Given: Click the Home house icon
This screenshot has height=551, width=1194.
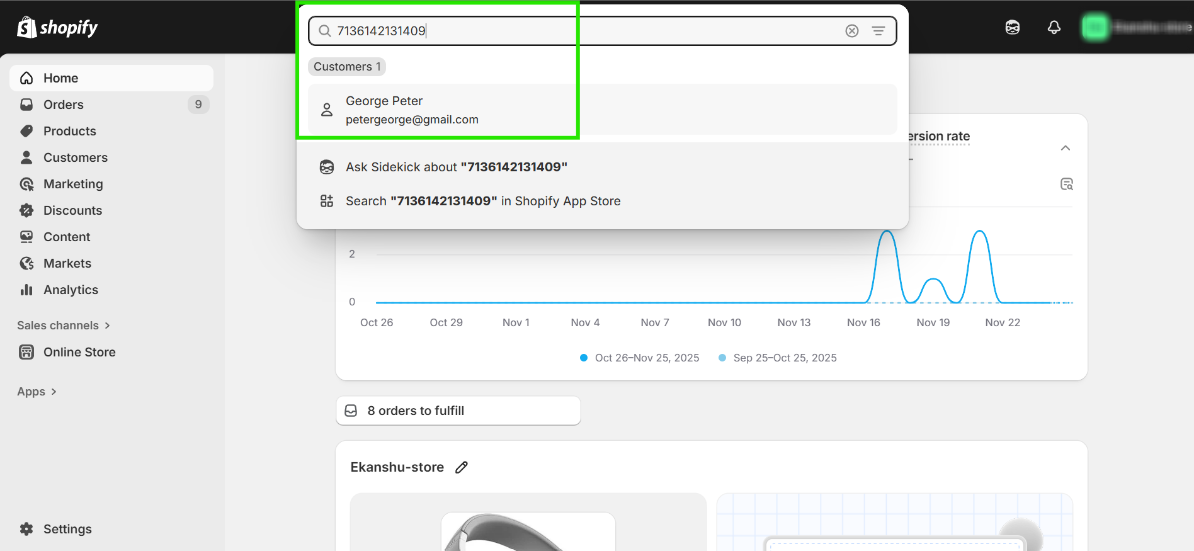Looking at the screenshot, I should pyautogui.click(x=27, y=78).
